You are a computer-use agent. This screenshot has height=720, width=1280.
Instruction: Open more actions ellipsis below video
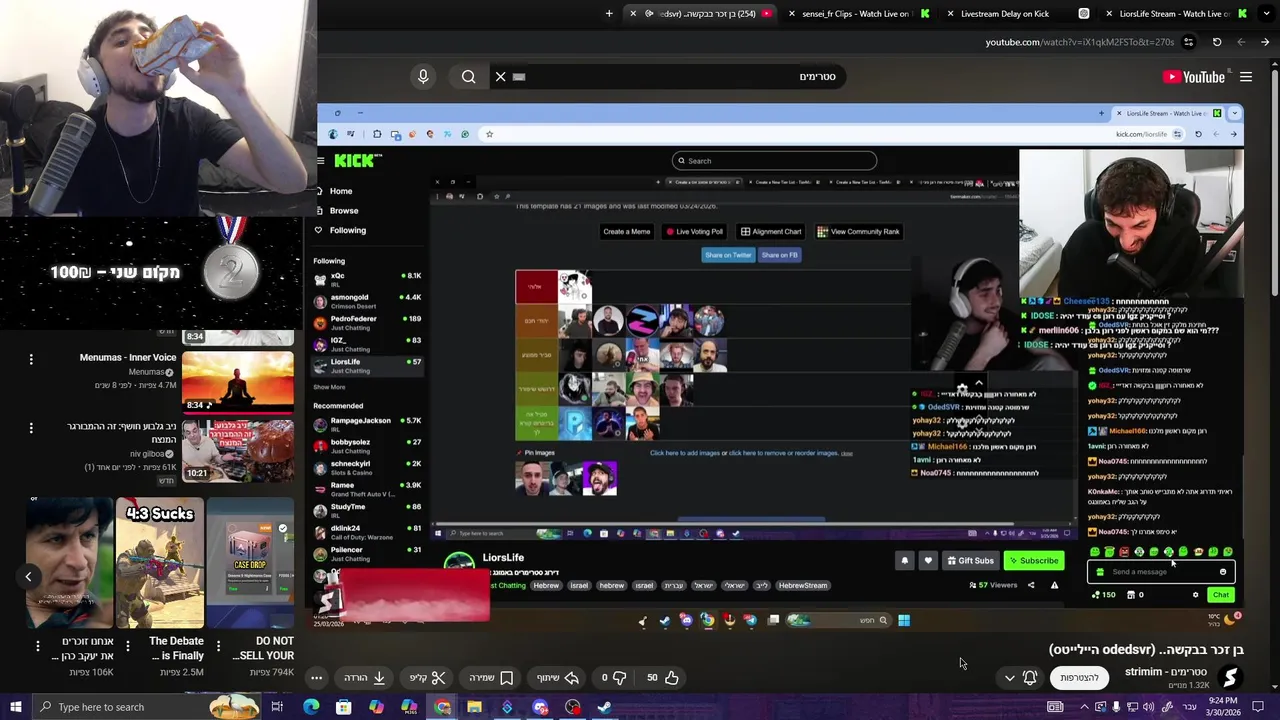click(x=316, y=677)
